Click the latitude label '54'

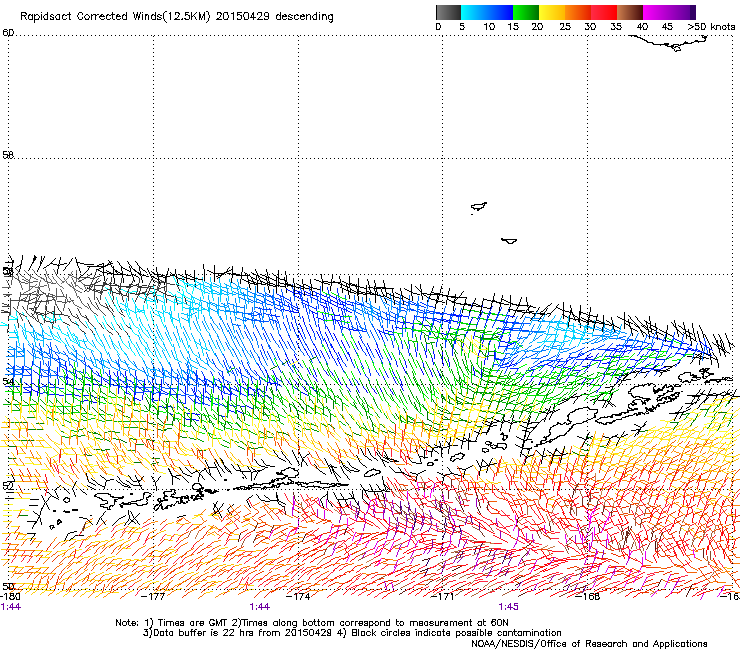coord(8,381)
